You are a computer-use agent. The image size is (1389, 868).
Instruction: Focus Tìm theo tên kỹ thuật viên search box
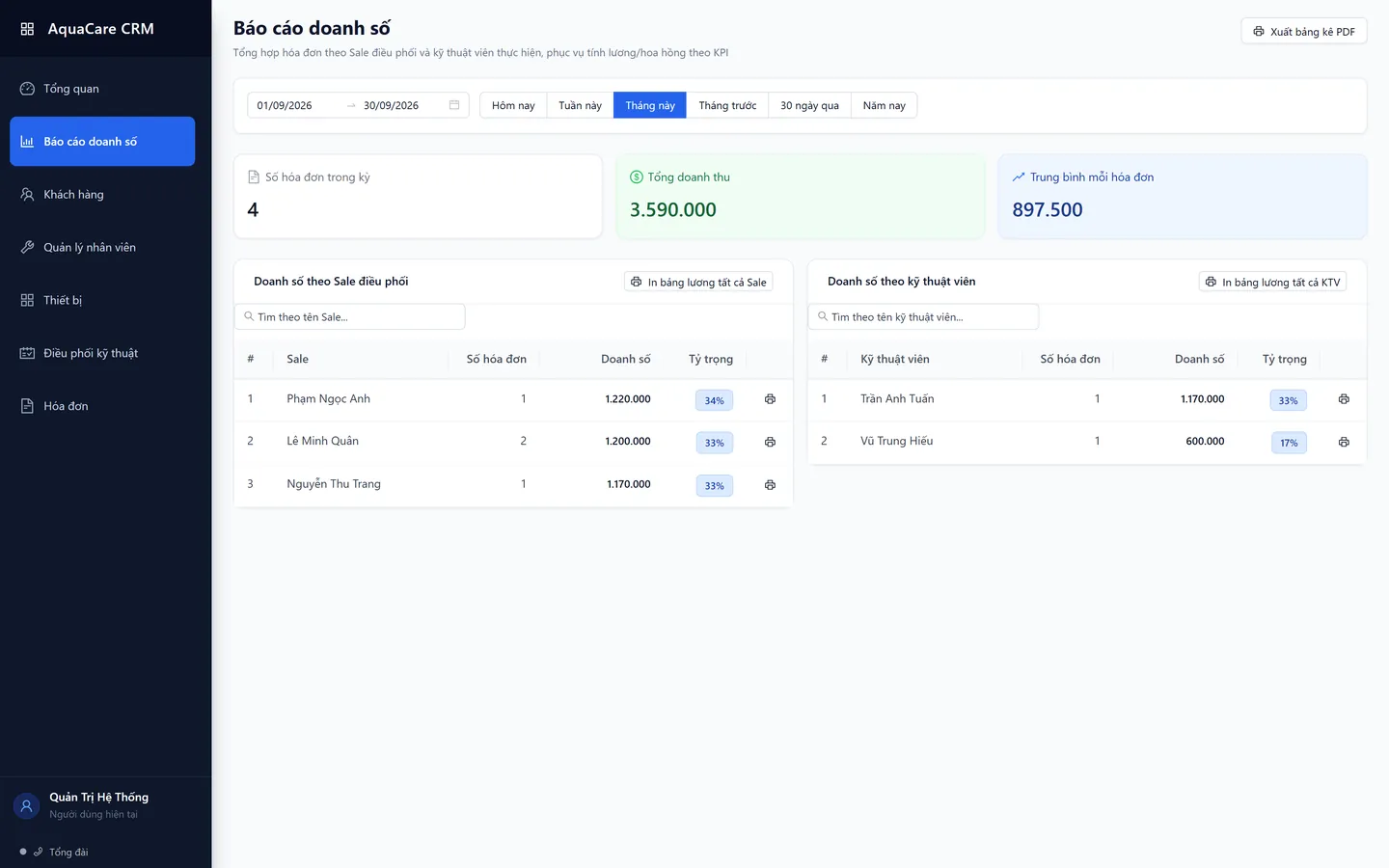923,317
